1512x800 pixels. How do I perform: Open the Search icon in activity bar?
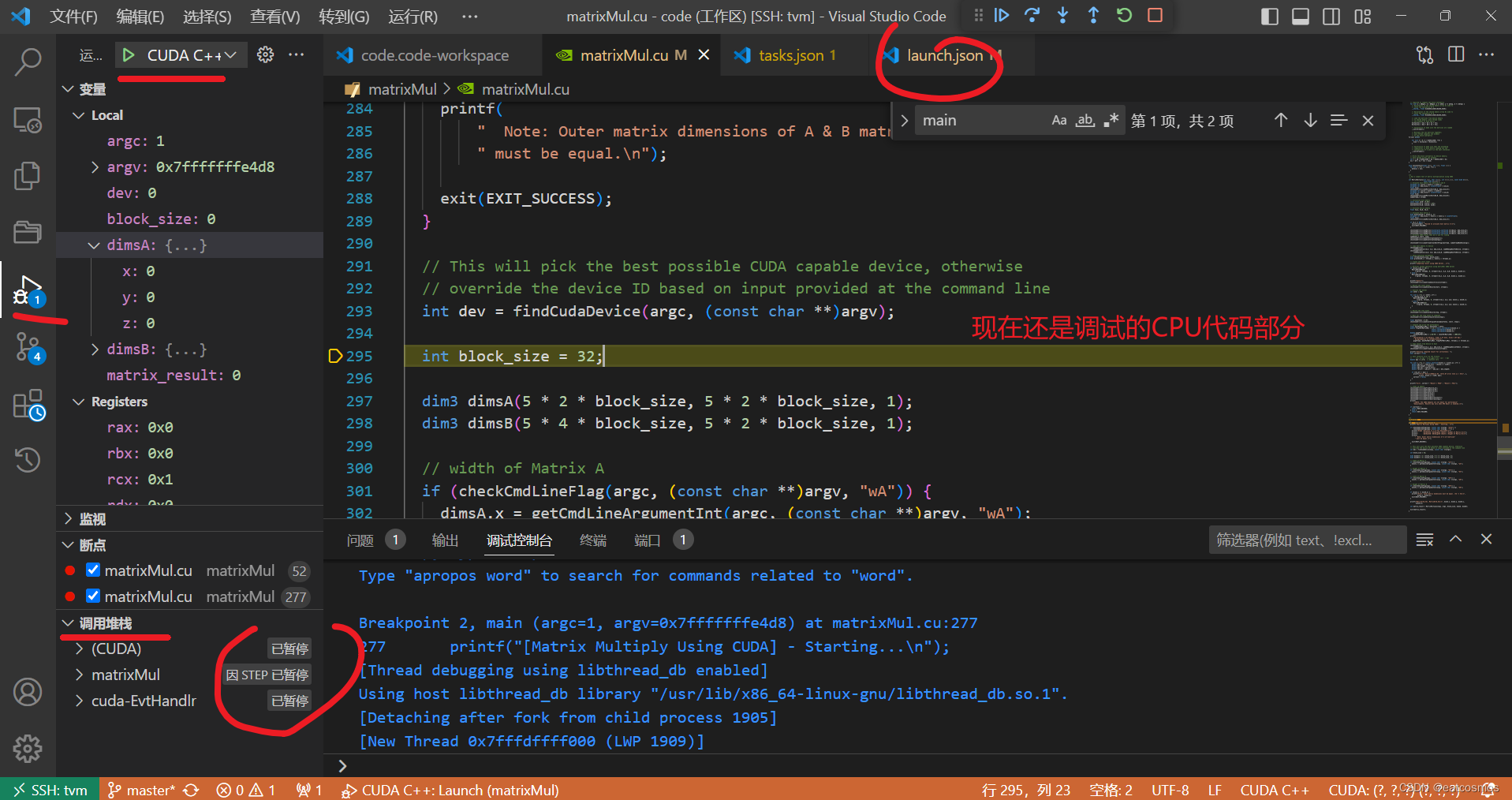coord(28,61)
